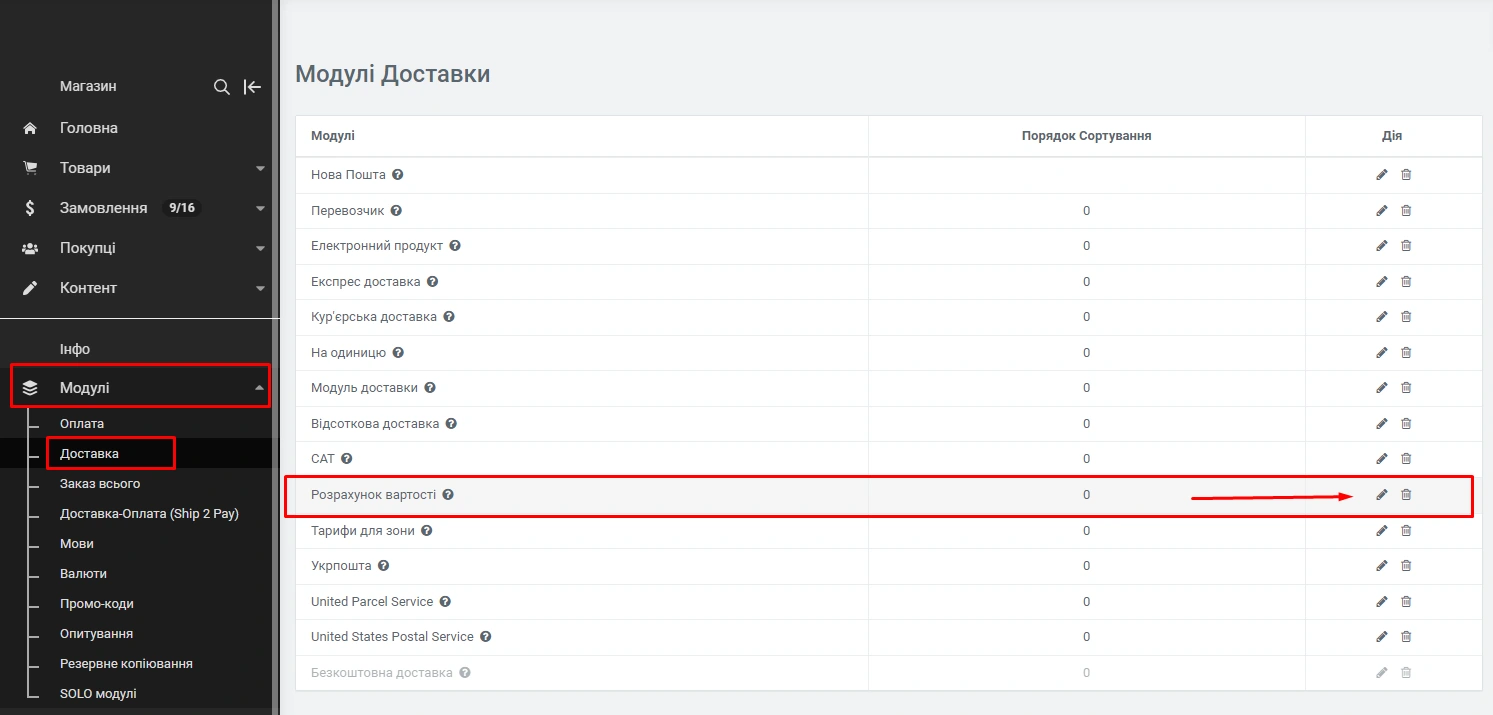The image size is (1493, 715).
Task: Open help tooltip for Експрес доставка
Action: click(432, 282)
